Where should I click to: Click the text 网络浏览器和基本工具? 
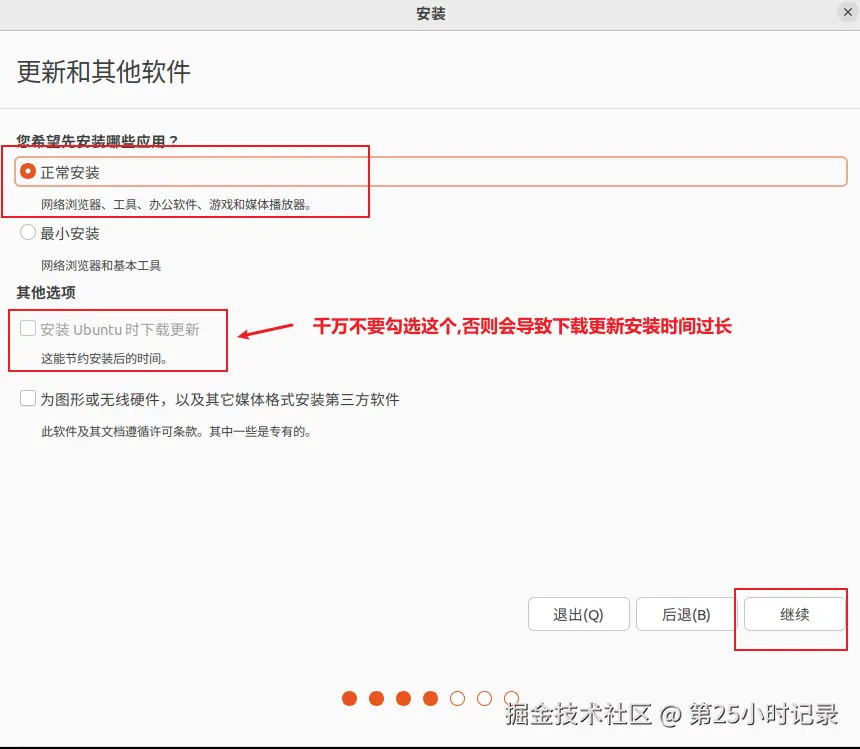click(101, 265)
